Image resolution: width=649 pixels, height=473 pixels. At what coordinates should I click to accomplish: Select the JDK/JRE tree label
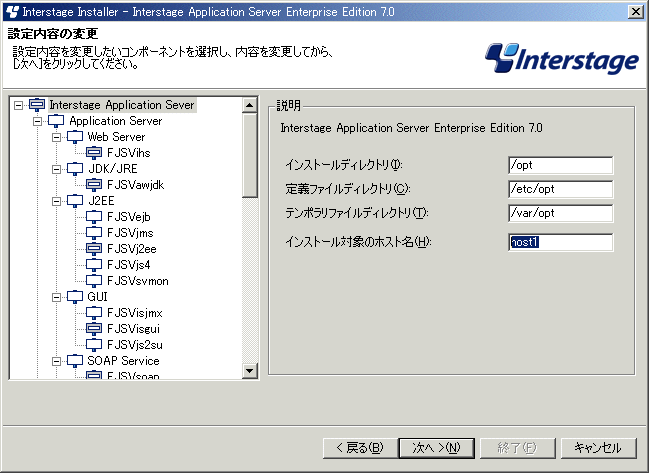[x=113, y=169]
